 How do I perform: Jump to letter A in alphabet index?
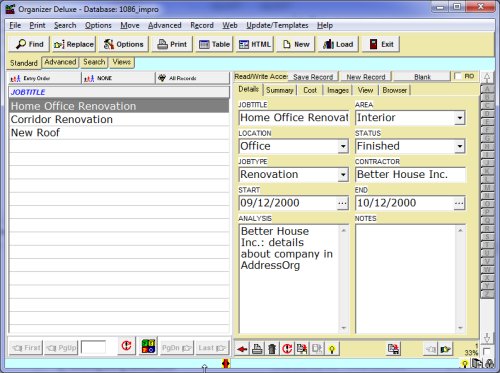pyautogui.click(x=487, y=89)
